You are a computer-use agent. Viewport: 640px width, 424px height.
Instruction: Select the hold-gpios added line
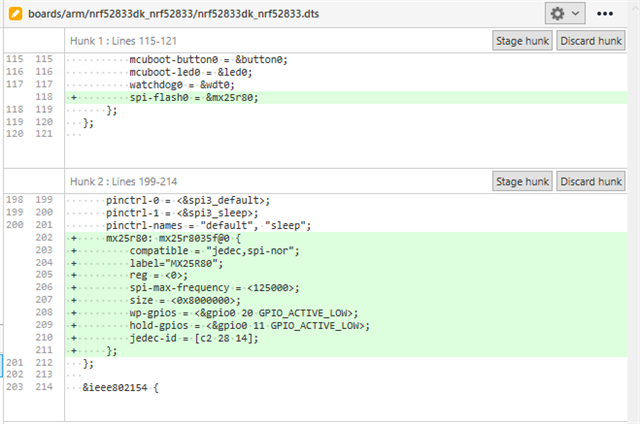click(x=346, y=326)
